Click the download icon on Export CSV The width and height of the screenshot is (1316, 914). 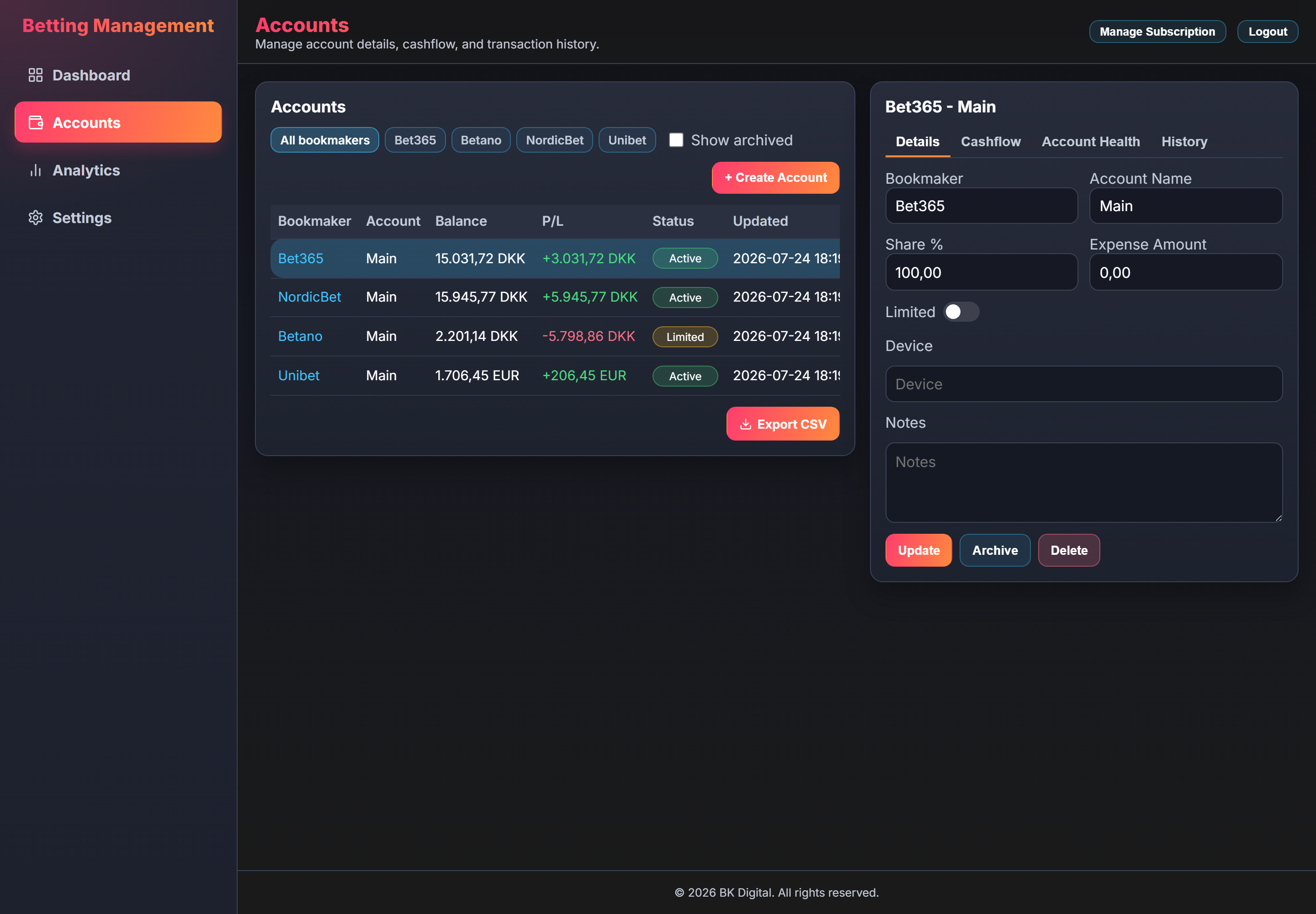pos(745,425)
